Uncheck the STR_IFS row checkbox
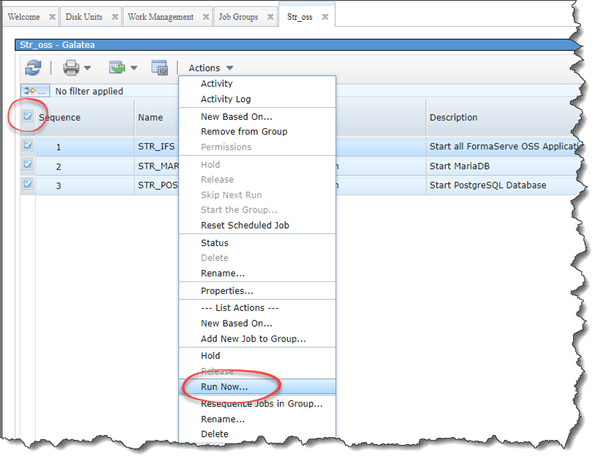Image resolution: width=602 pixels, height=466 pixels. 28,146
